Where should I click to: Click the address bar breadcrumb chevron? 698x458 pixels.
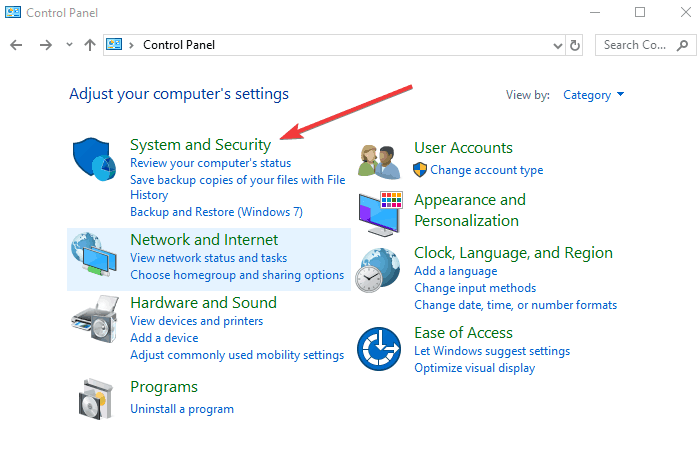tap(131, 45)
